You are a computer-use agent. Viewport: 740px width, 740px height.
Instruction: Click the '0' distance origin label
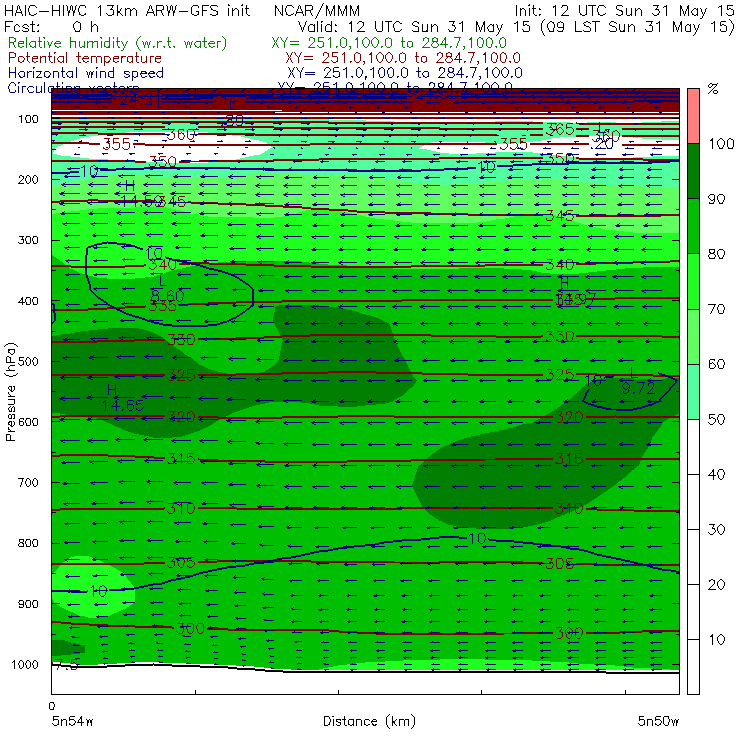[52, 706]
